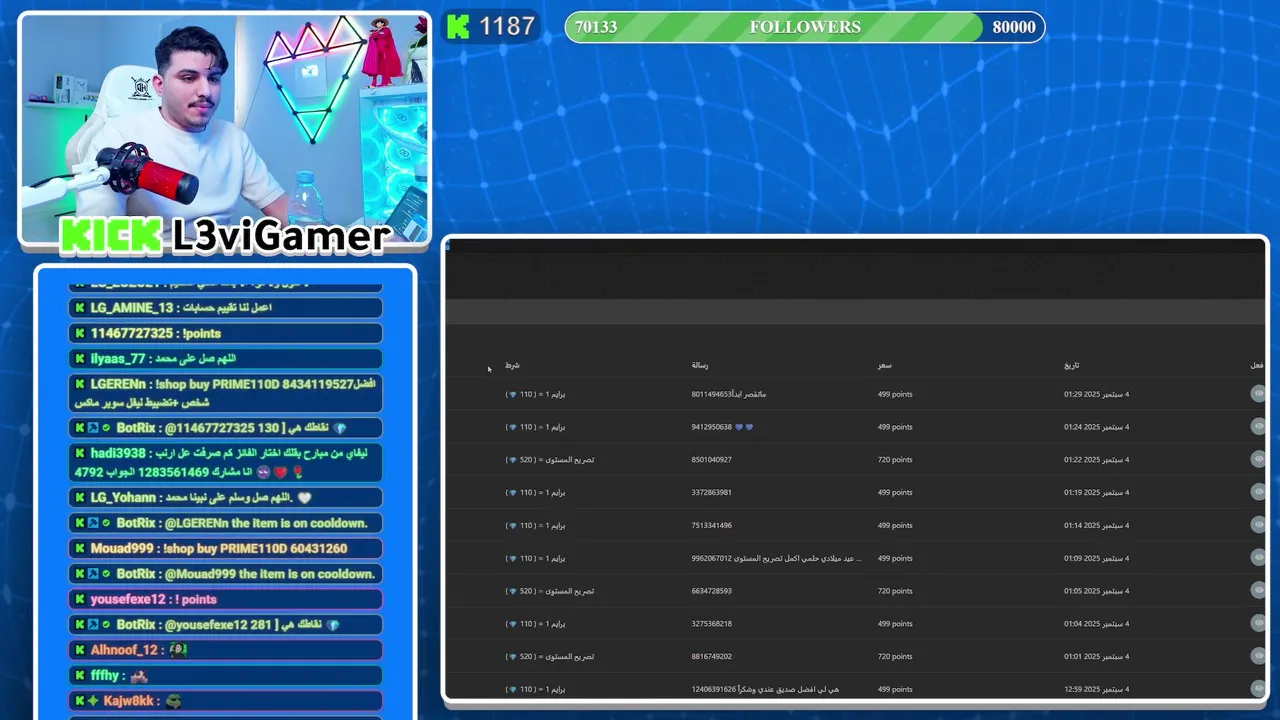Image resolution: width=1280 pixels, height=720 pixels.
Task: Click the red heart emoji in hadi3938 message
Action: pyautogui.click(x=279, y=472)
